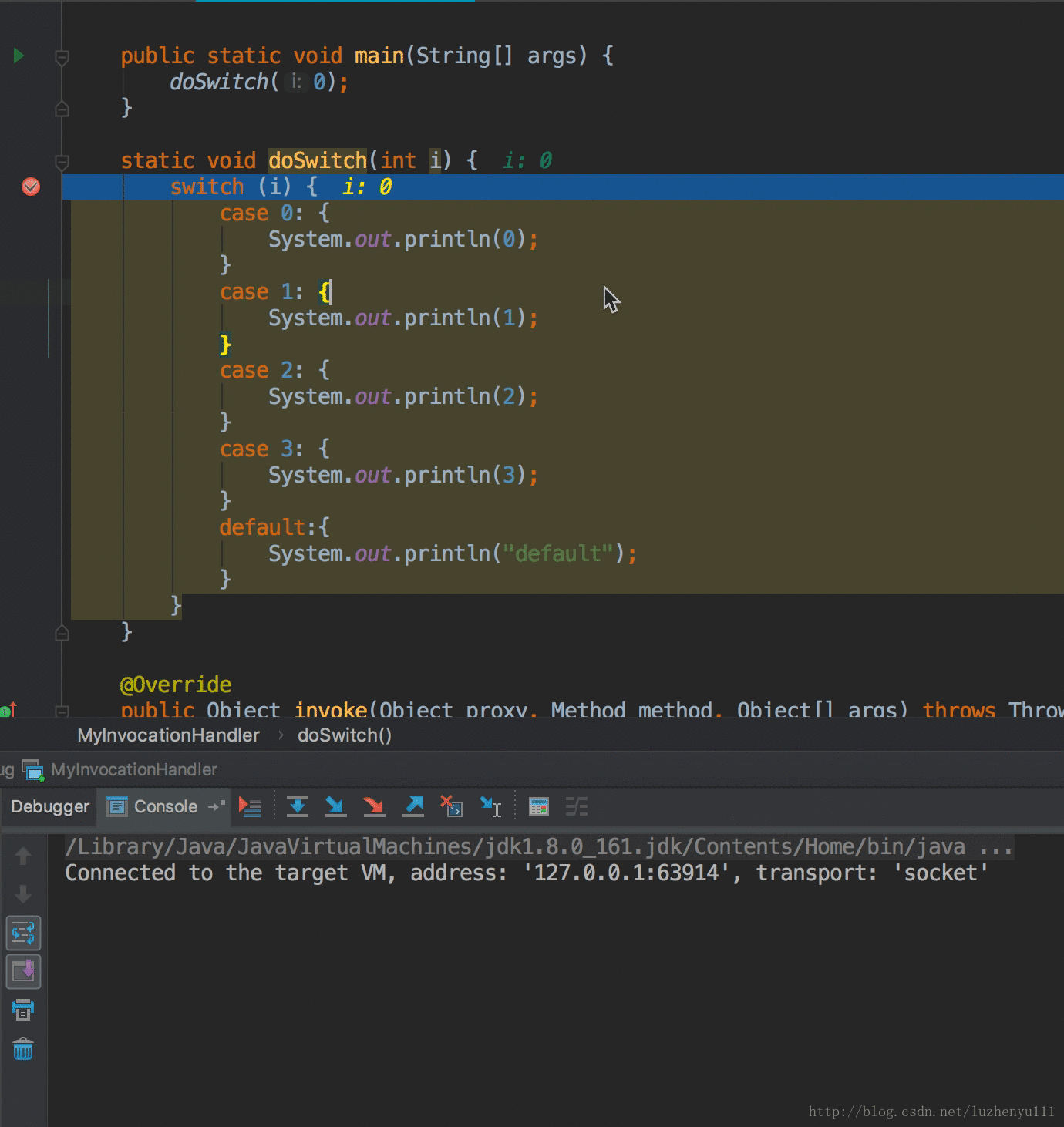Open the Evaluate Expression calculator
The width and height of the screenshot is (1064, 1127).
click(x=538, y=807)
